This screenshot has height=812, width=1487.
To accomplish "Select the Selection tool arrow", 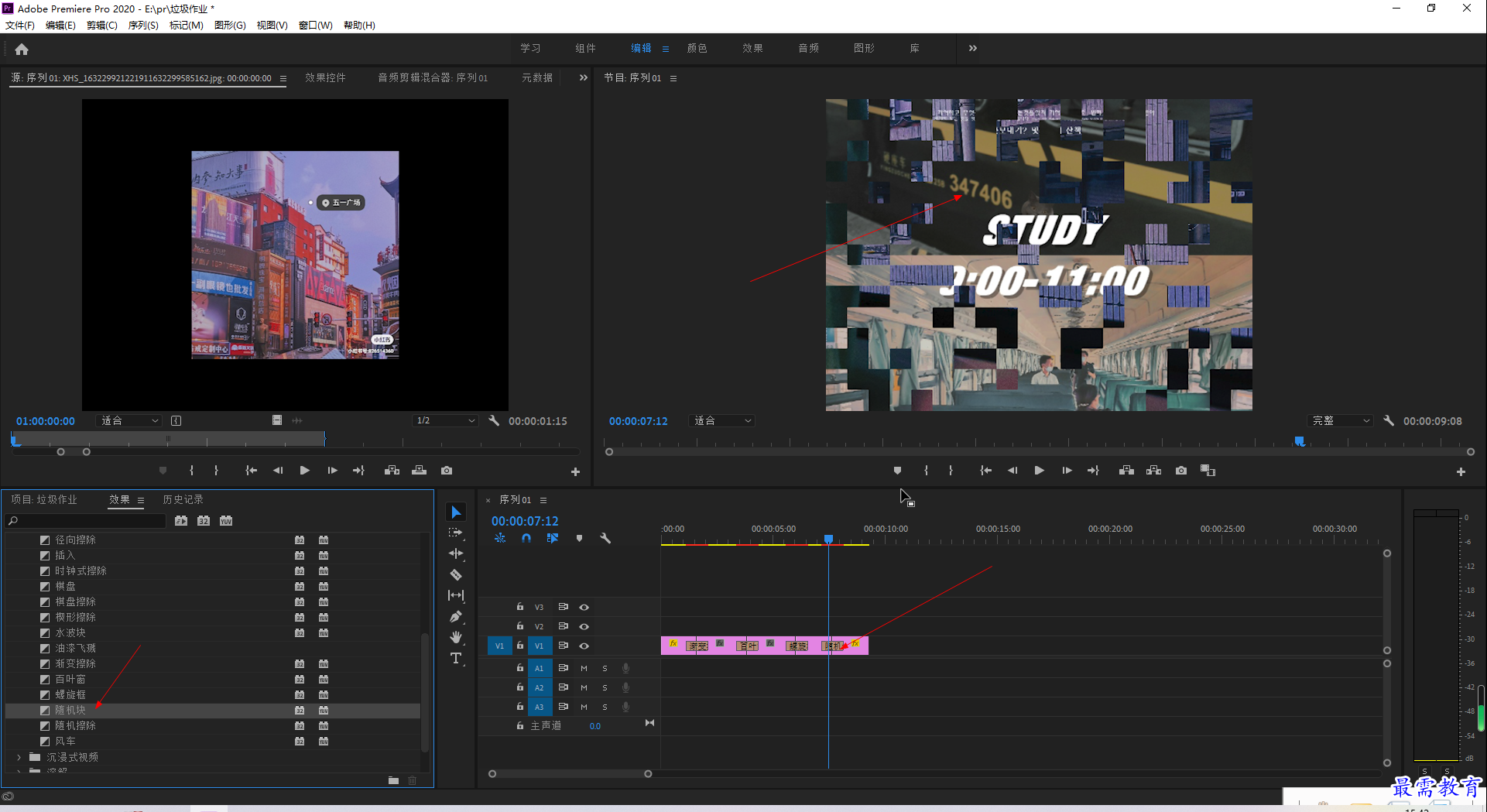I will pos(456,512).
